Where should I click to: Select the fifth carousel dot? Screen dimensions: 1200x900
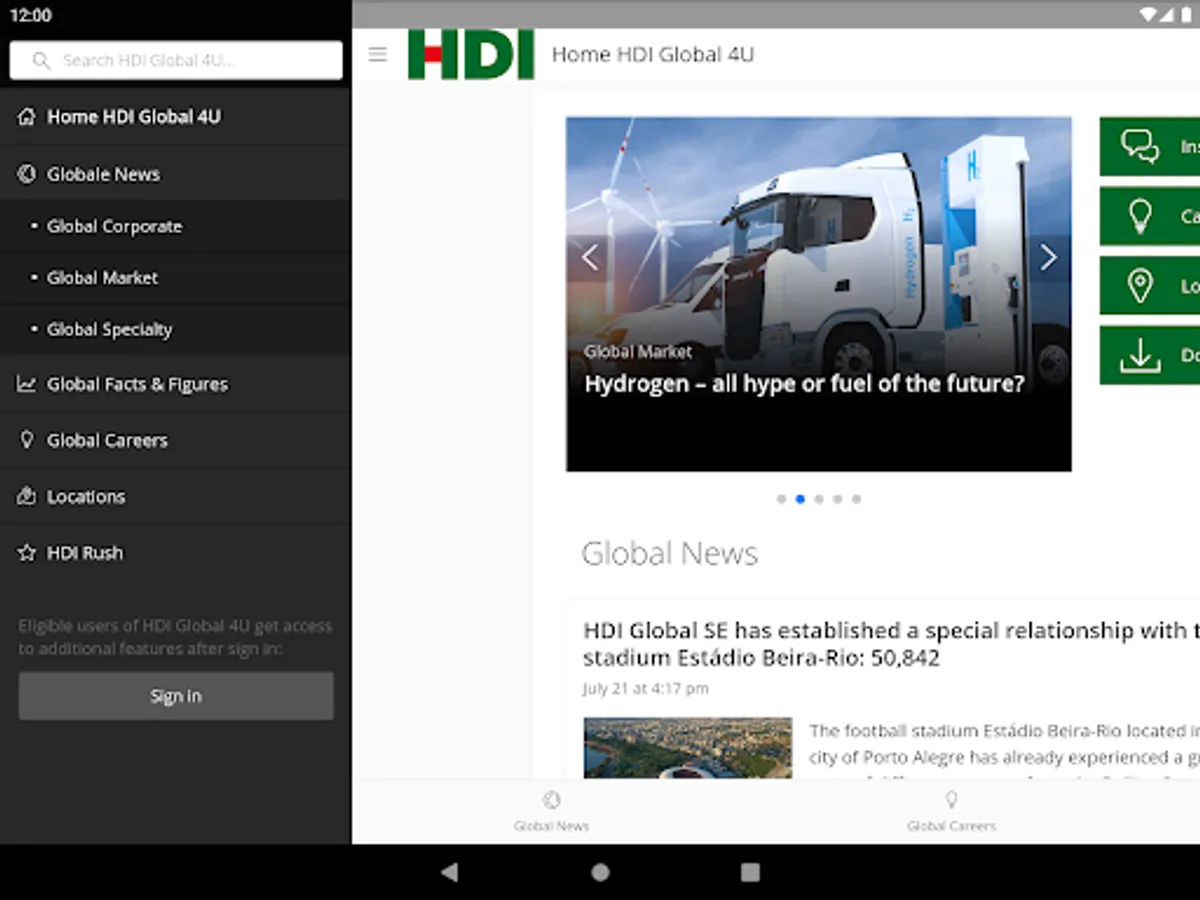[856, 499]
